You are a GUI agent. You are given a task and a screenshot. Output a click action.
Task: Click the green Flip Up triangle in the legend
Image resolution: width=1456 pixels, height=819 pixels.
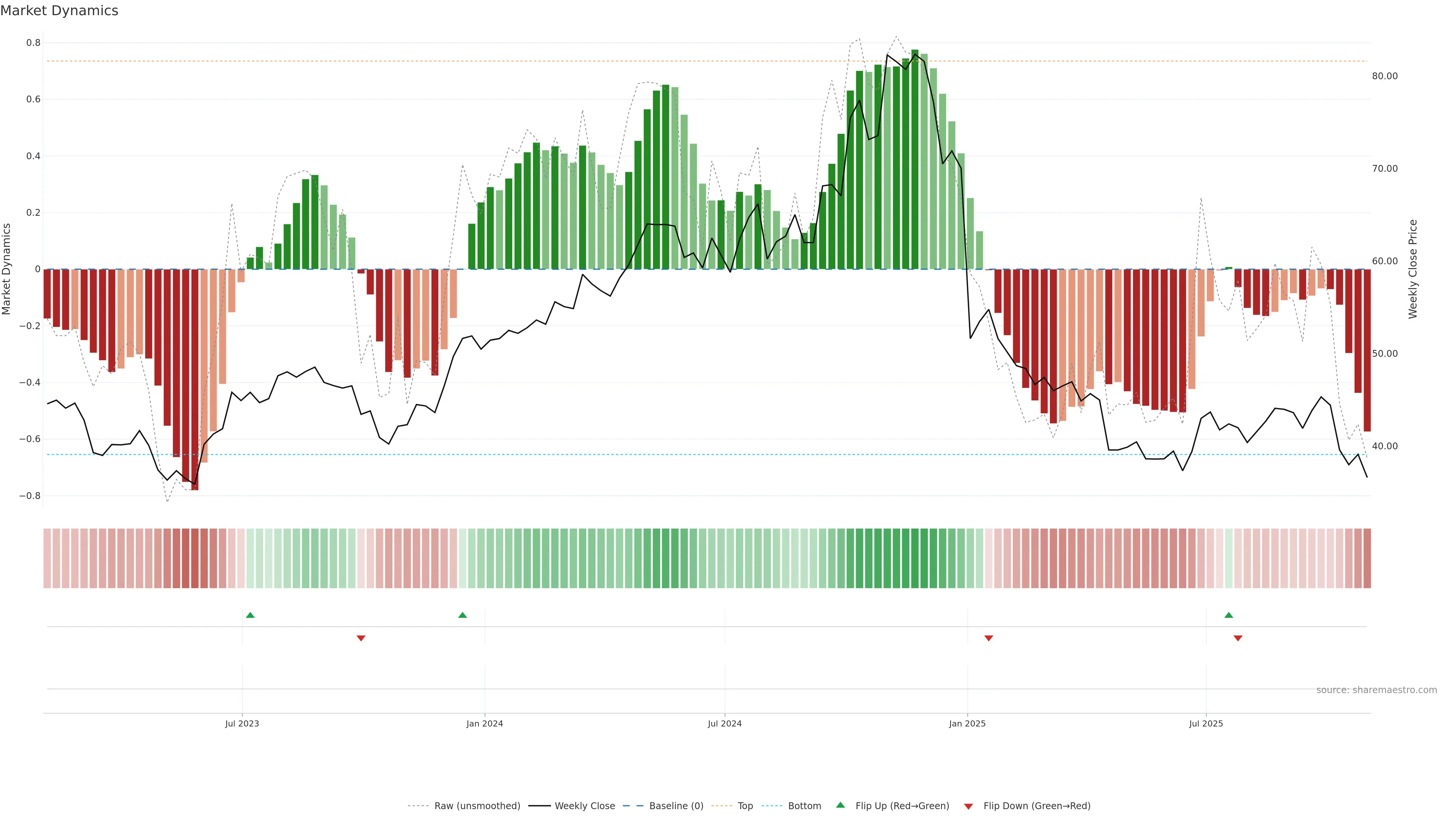click(x=841, y=805)
